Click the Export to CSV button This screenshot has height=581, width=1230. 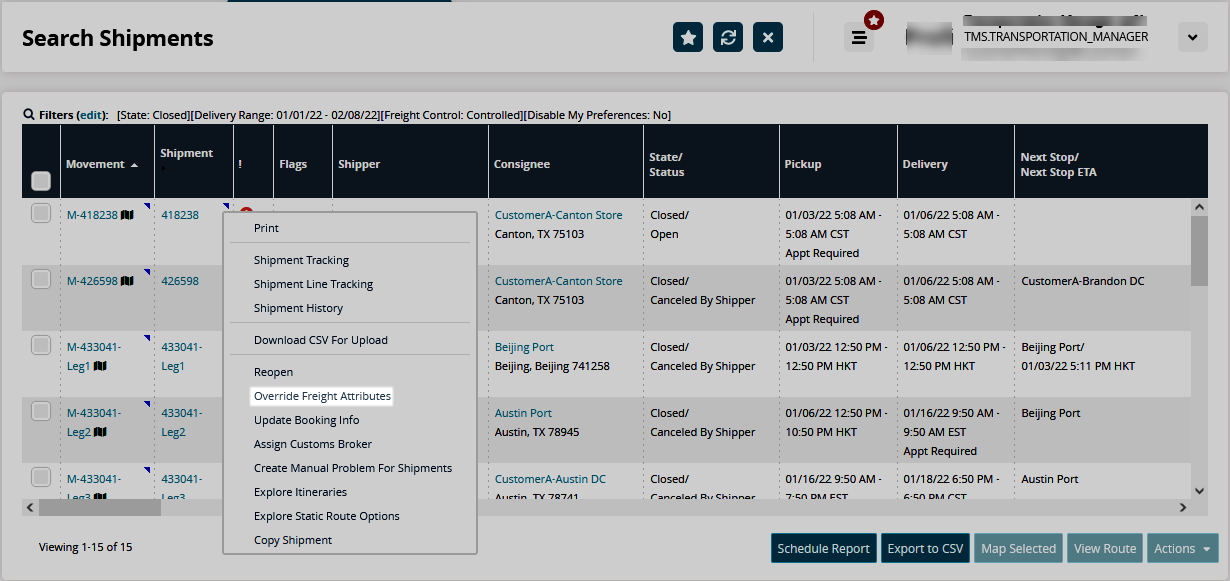(x=925, y=548)
